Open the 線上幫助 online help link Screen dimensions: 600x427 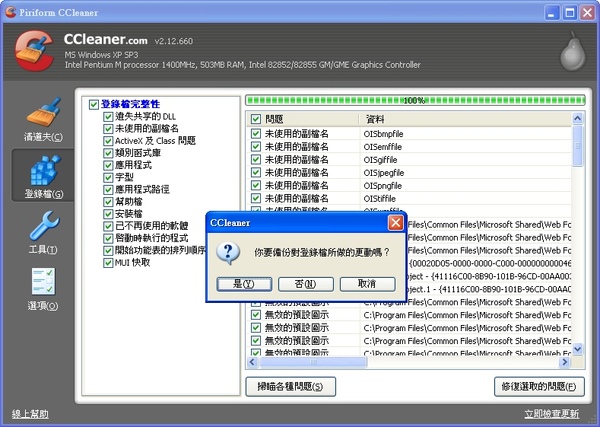coord(30,414)
